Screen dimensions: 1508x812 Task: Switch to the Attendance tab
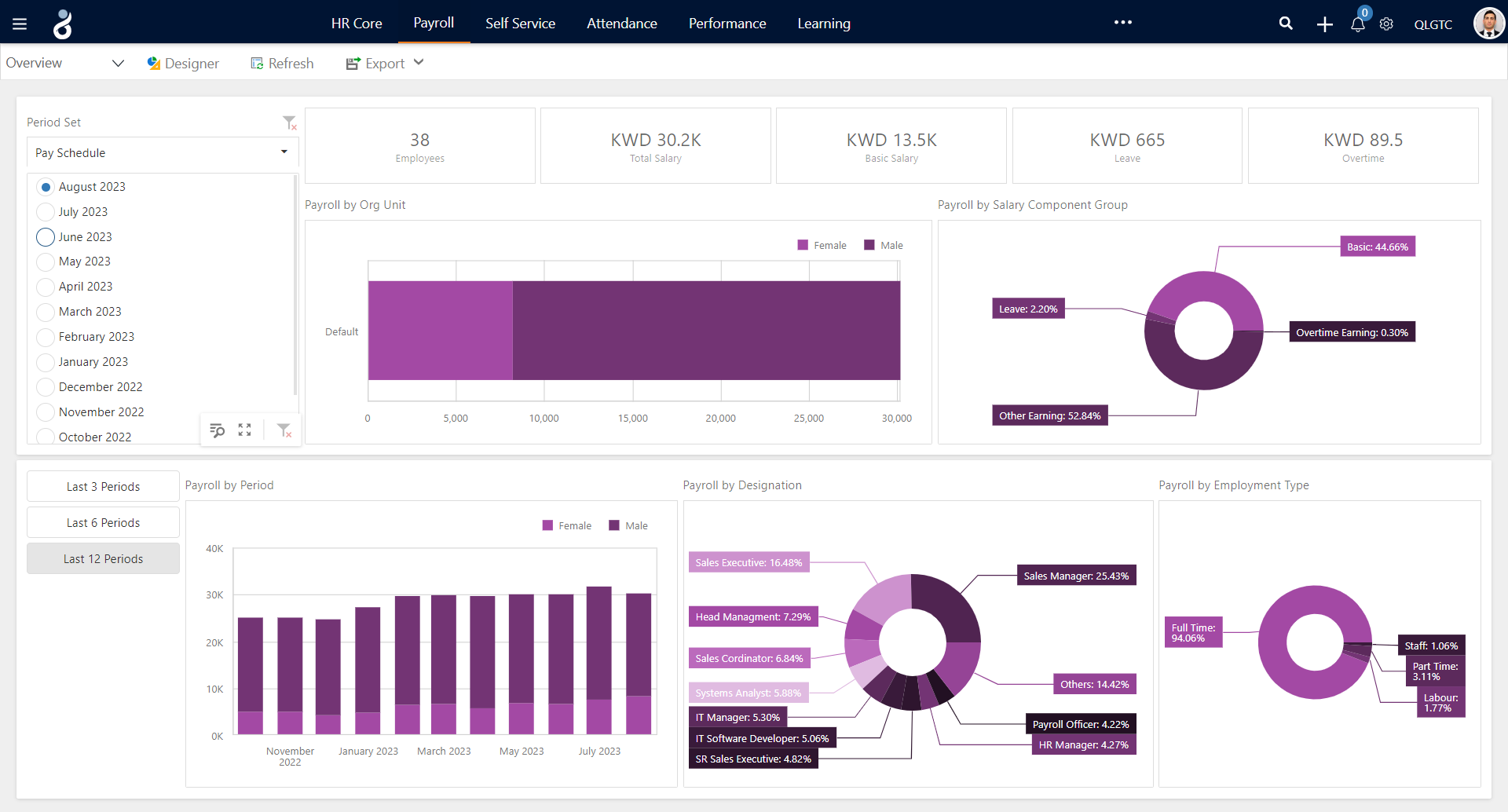coord(621,24)
